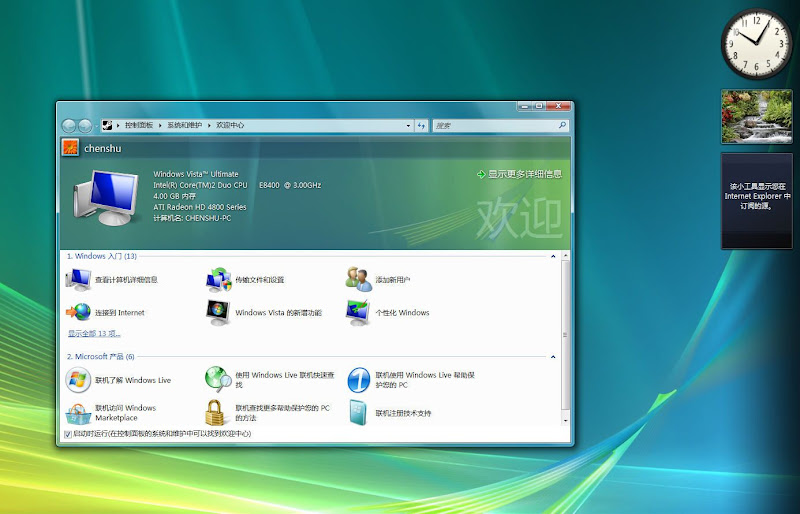Click the Back navigation arrow button
This screenshot has height=514, width=800.
click(69, 126)
